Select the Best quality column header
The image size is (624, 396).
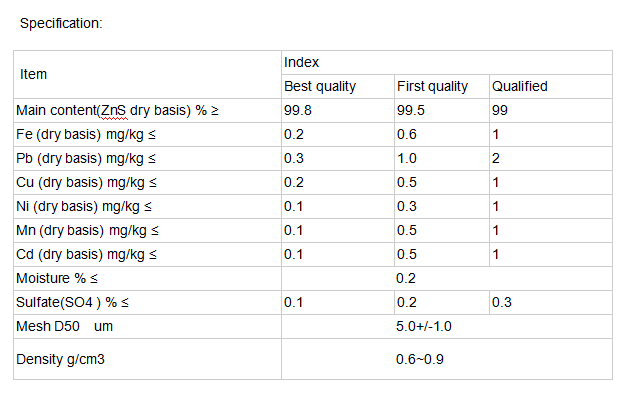pyautogui.click(x=337, y=86)
